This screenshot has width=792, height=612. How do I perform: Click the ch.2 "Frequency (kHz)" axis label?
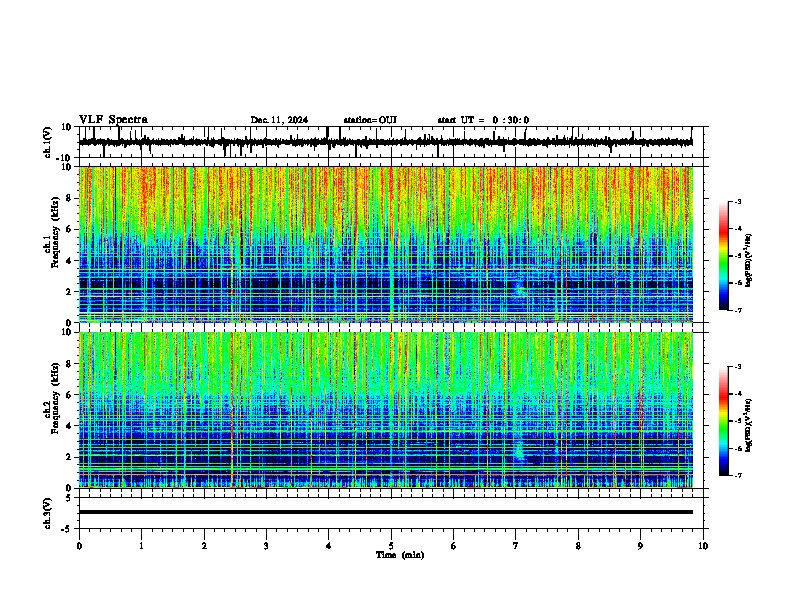[55, 398]
